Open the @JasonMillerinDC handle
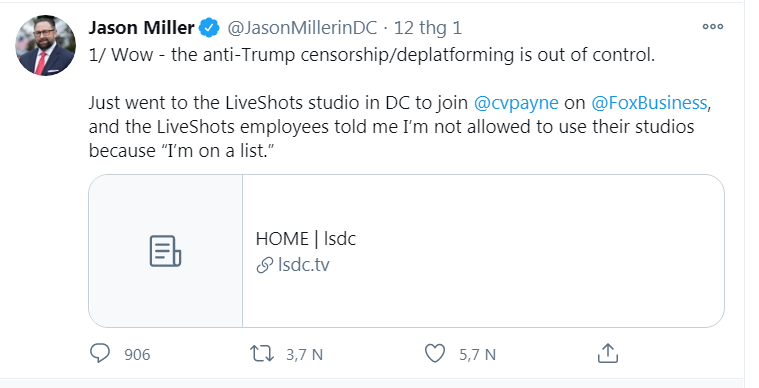759x388 pixels. tap(302, 28)
